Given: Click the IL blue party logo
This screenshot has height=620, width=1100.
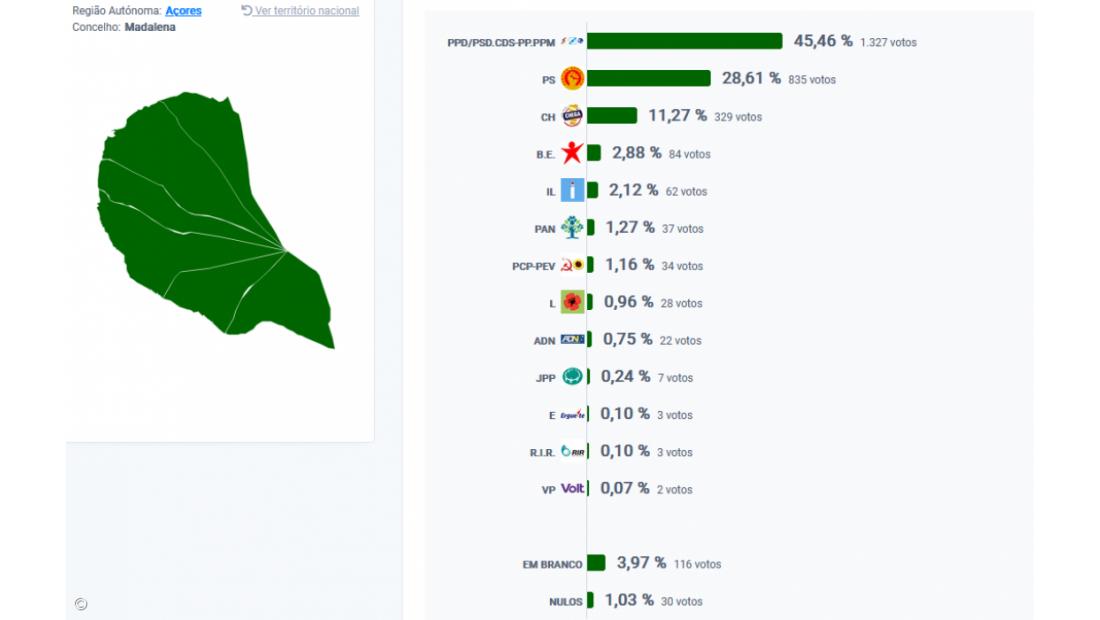Looking at the screenshot, I should pyautogui.click(x=572, y=191).
